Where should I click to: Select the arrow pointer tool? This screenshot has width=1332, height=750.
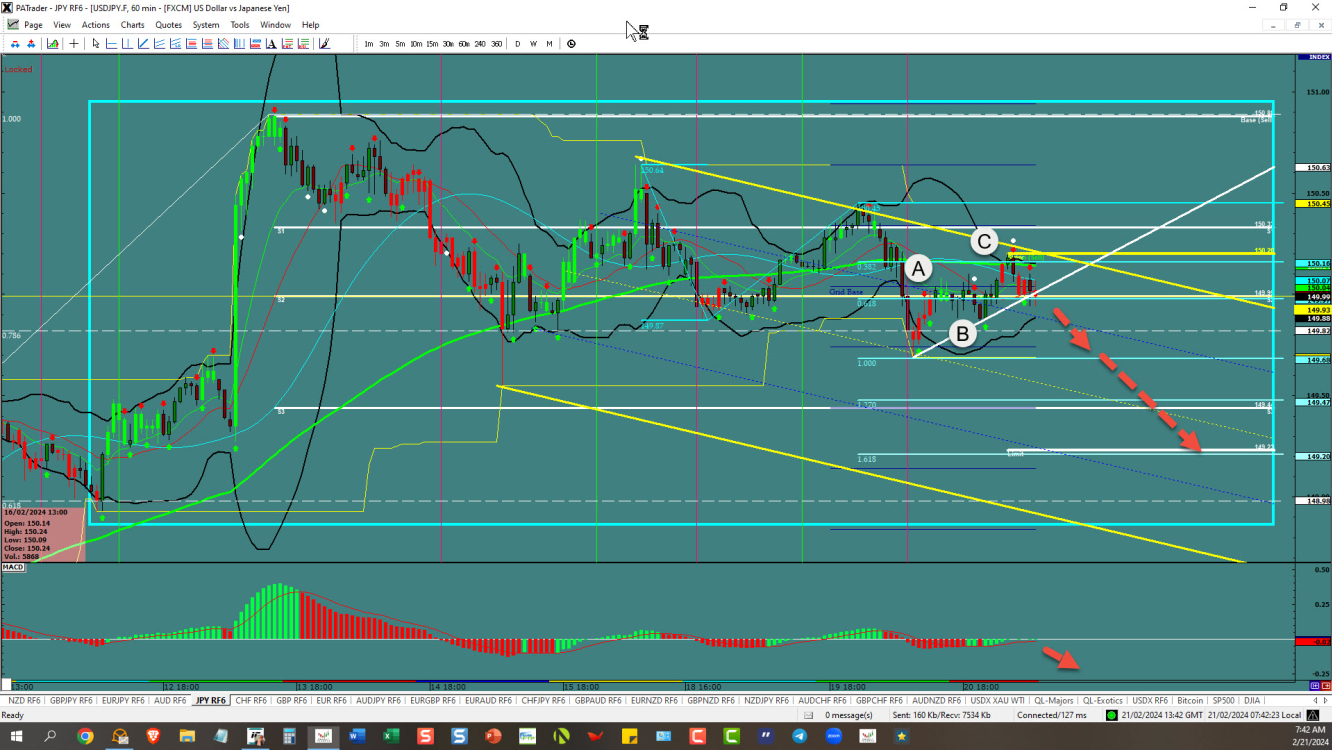(x=96, y=43)
